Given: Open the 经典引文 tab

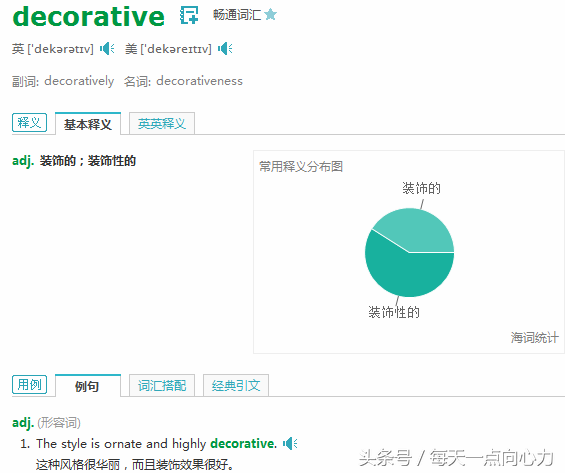Looking at the screenshot, I should click(236, 386).
